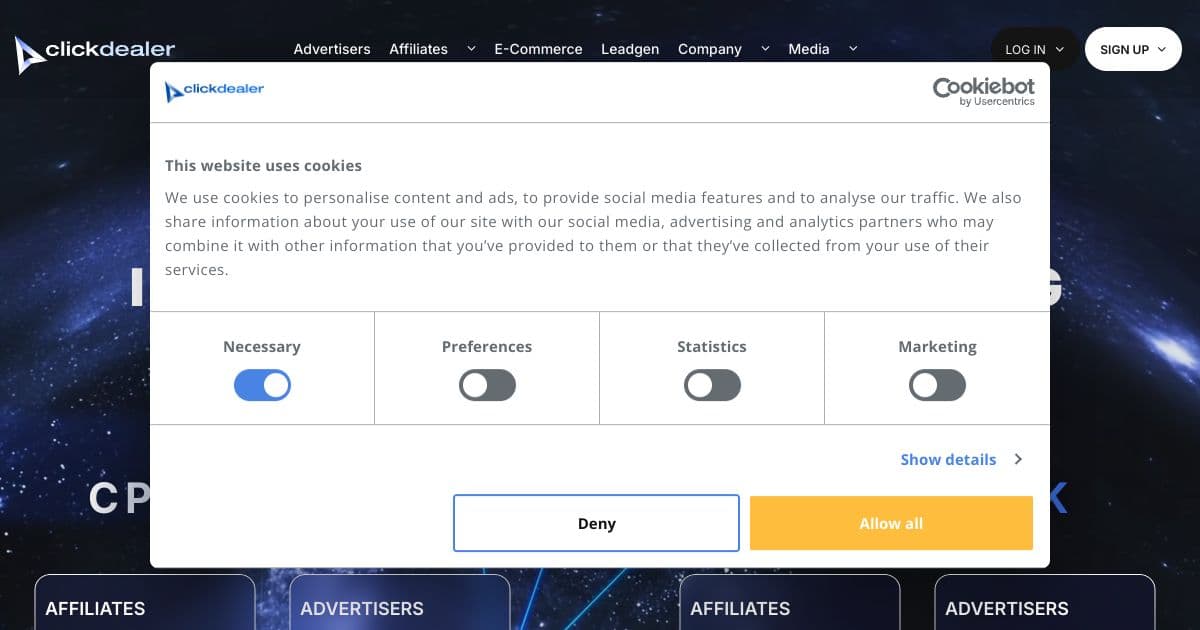Disable the Necessary cookie toggle
The width and height of the screenshot is (1200, 630).
click(262, 385)
